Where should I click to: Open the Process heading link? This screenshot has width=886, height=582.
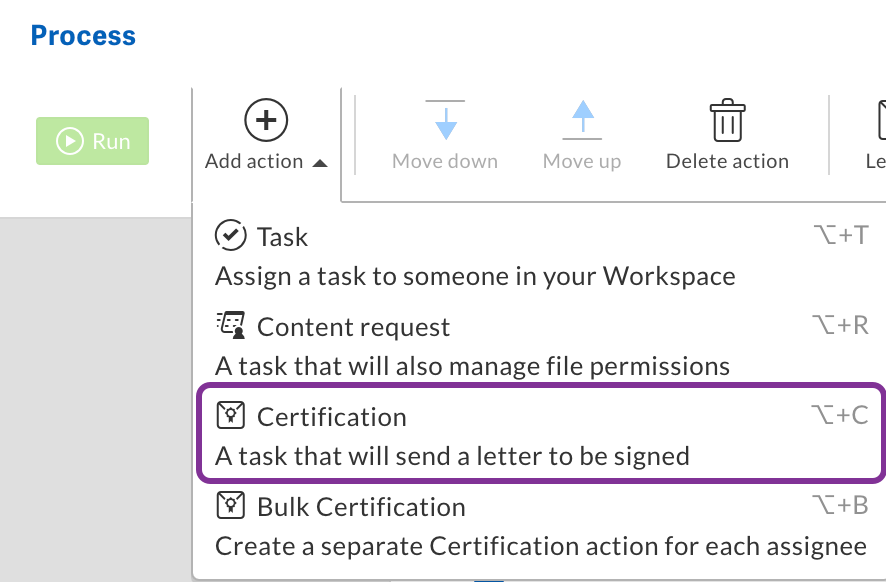(83, 36)
